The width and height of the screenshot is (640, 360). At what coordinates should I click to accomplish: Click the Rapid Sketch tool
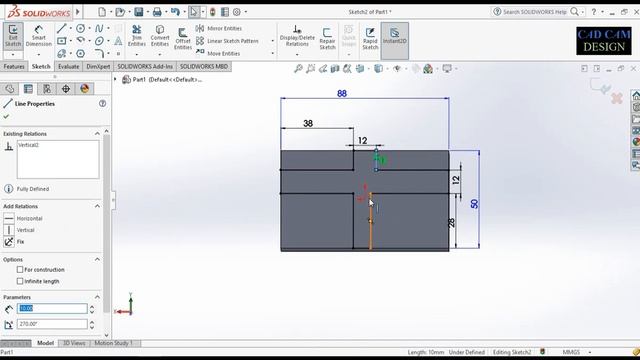click(370, 39)
